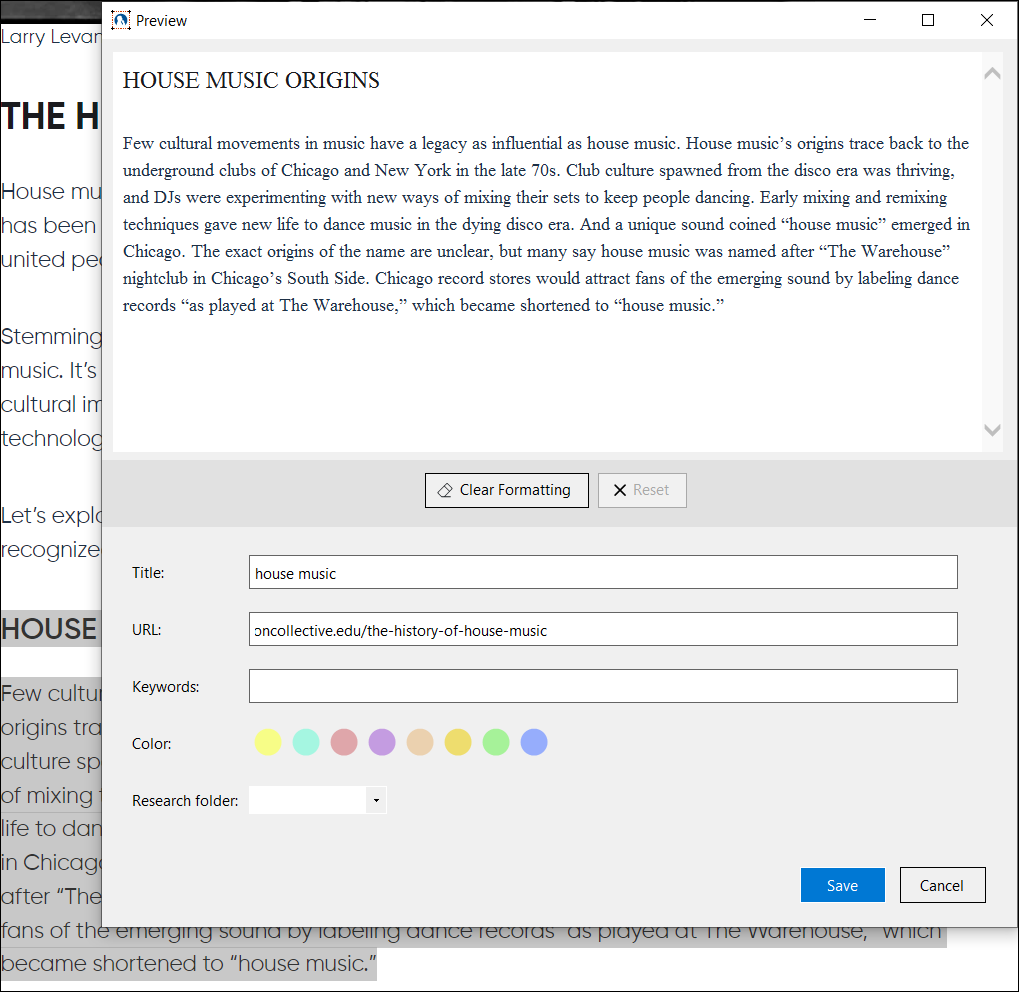Select the golden mustard color swatch
This screenshot has height=992, width=1019.
tap(458, 743)
